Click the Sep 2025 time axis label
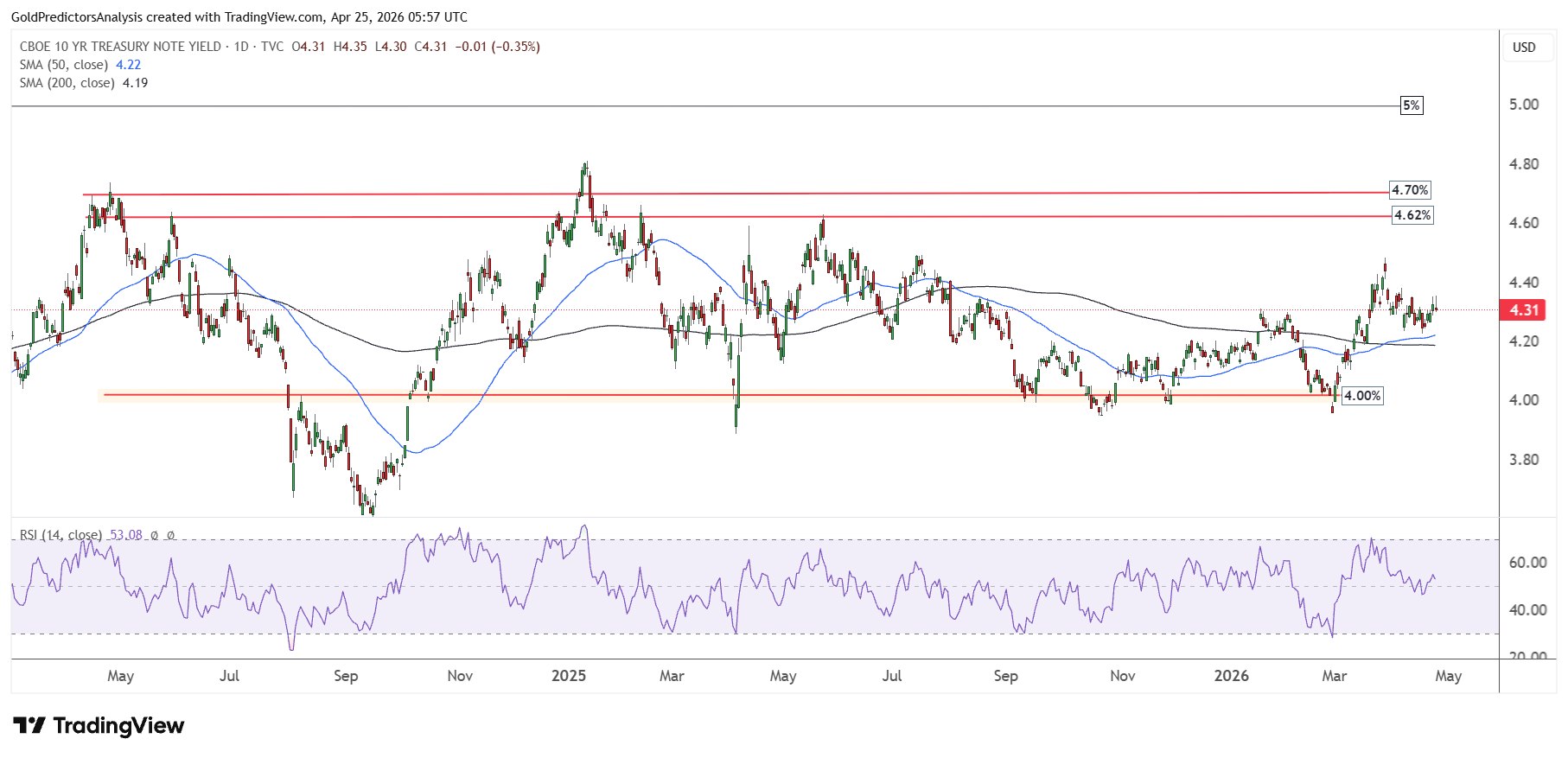 (1005, 676)
